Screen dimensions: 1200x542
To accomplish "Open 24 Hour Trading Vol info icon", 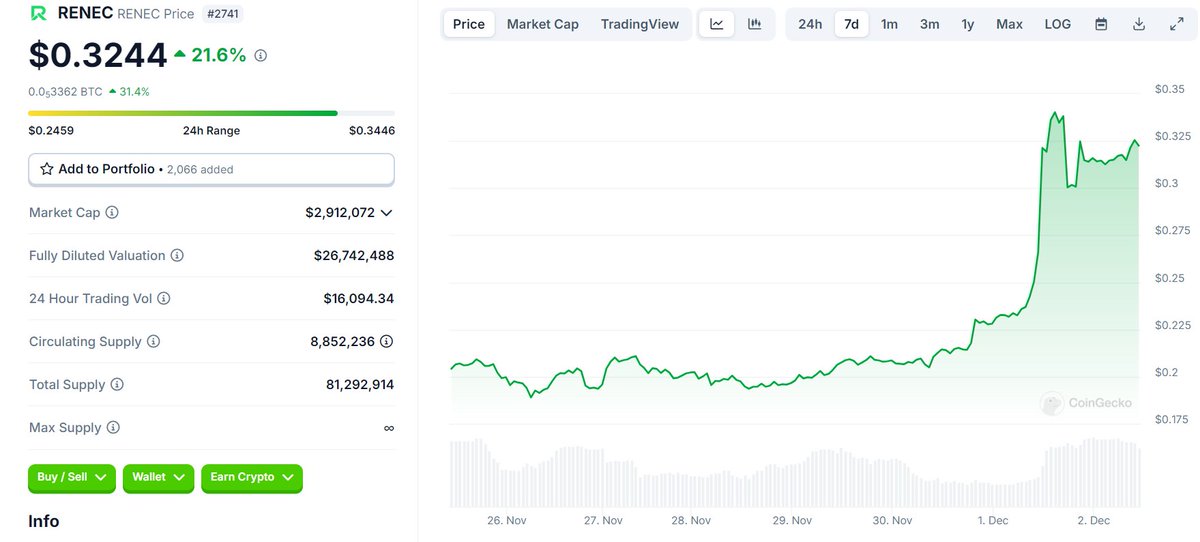I will (164, 299).
